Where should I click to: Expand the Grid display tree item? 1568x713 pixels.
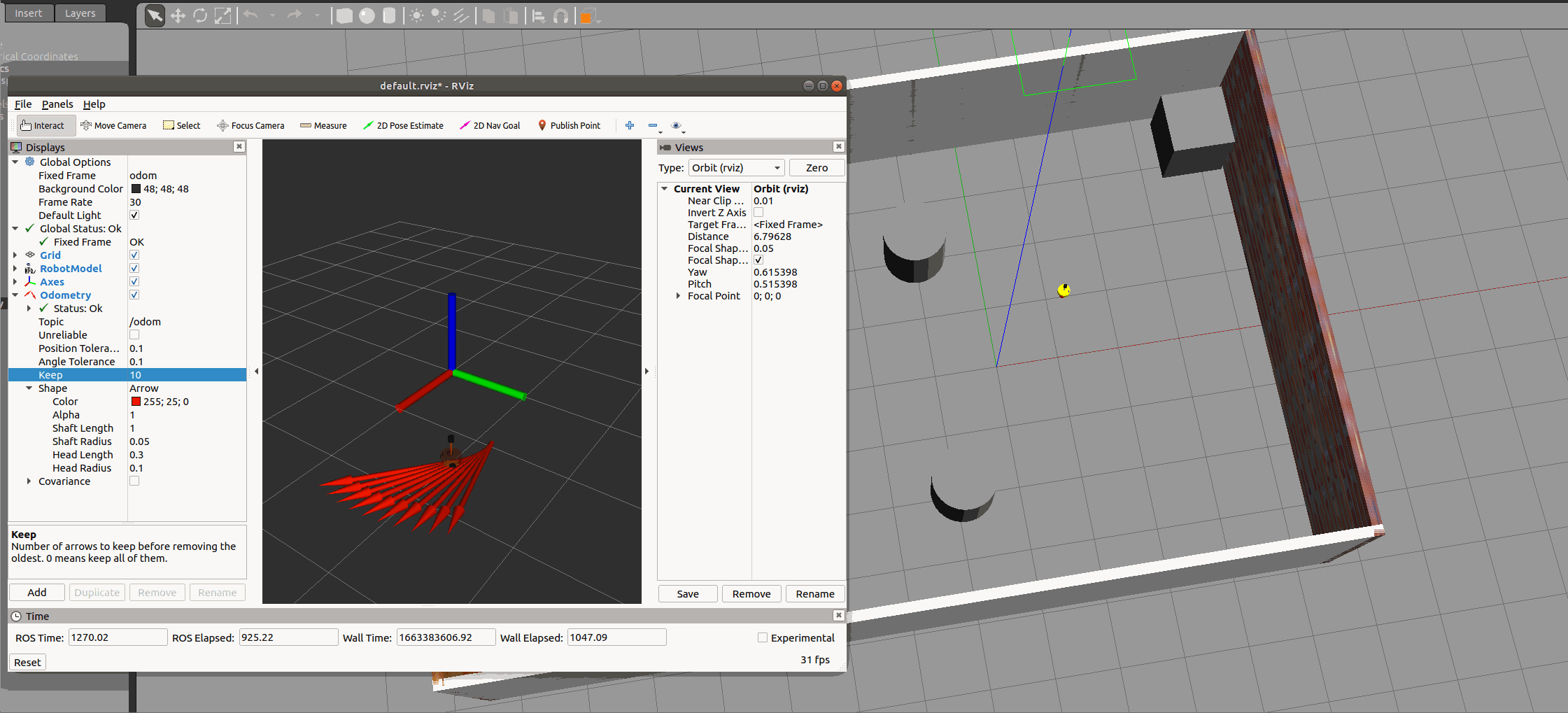click(x=15, y=255)
